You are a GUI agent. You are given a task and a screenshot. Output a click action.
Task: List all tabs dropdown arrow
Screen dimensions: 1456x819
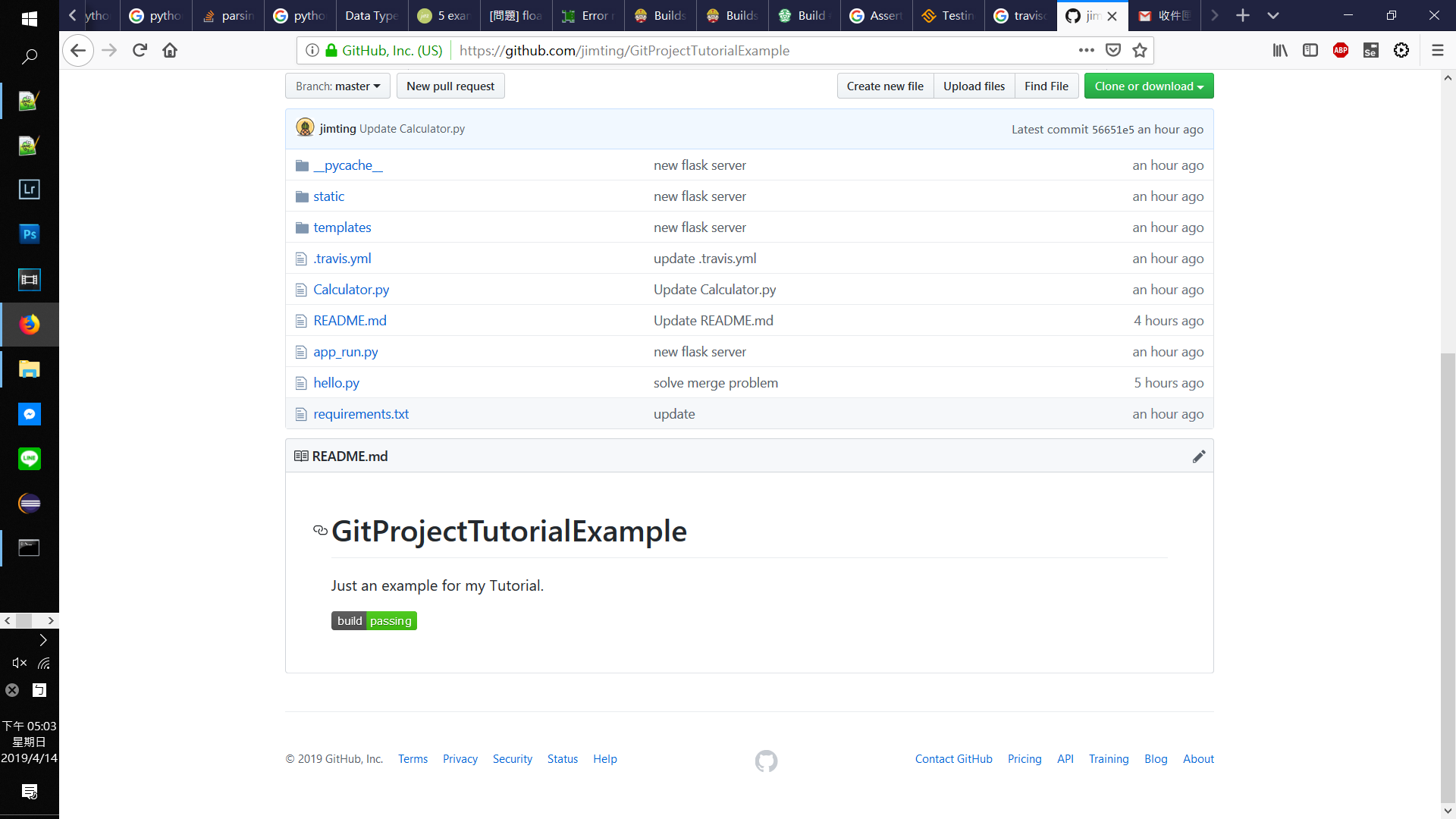(x=1273, y=15)
